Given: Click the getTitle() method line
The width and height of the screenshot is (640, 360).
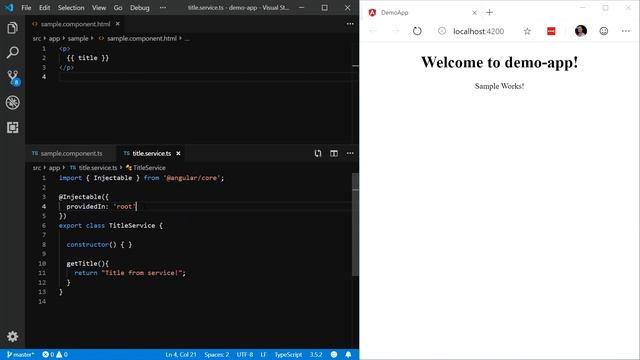Looking at the screenshot, I should pyautogui.click(x=87, y=263).
